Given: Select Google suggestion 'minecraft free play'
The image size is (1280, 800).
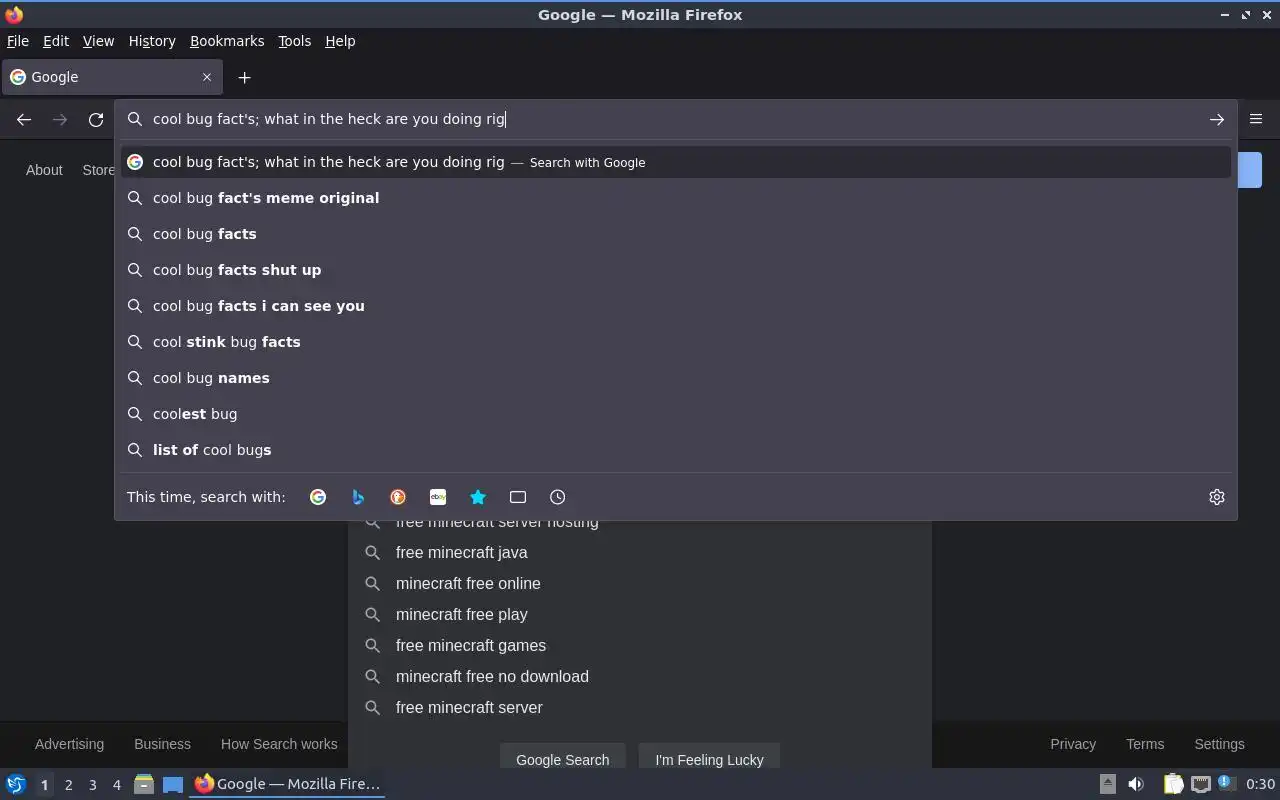Looking at the screenshot, I should click(x=640, y=614).
